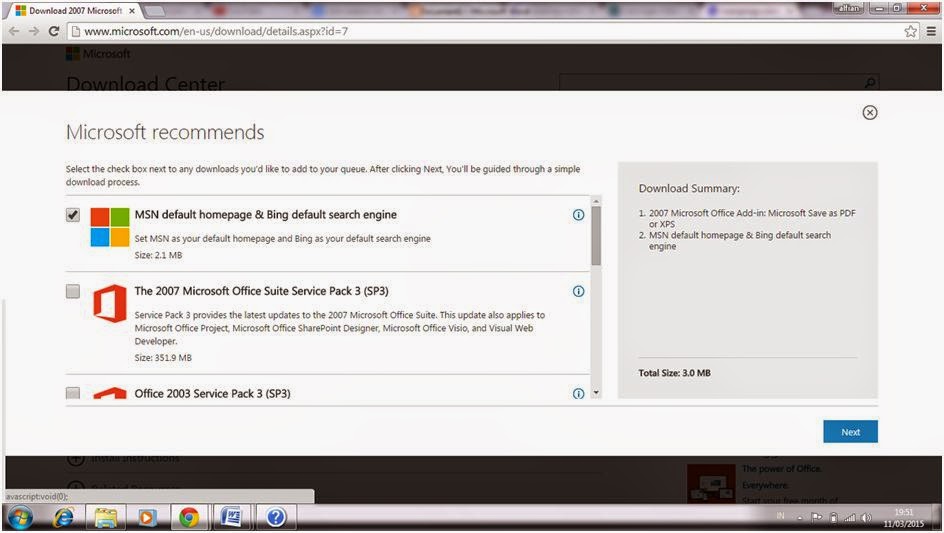Click Download Summary heading
This screenshot has height=533, width=944.
click(689, 189)
